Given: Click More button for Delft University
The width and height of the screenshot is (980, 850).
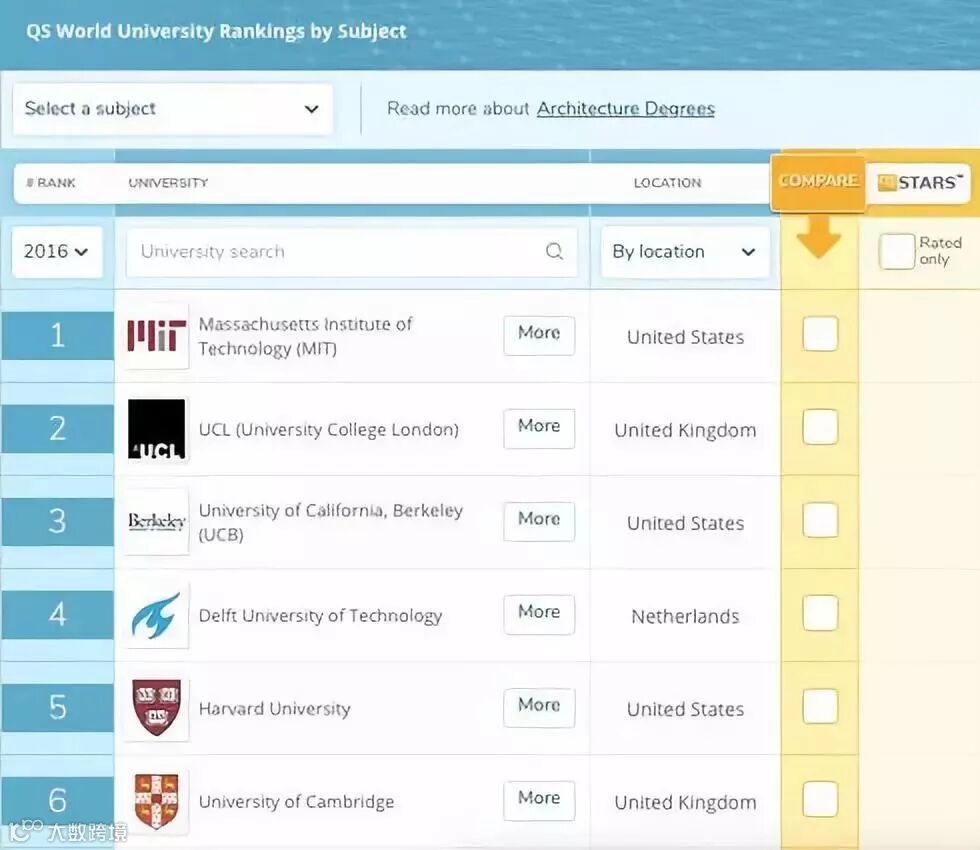Looking at the screenshot, I should coord(539,614).
